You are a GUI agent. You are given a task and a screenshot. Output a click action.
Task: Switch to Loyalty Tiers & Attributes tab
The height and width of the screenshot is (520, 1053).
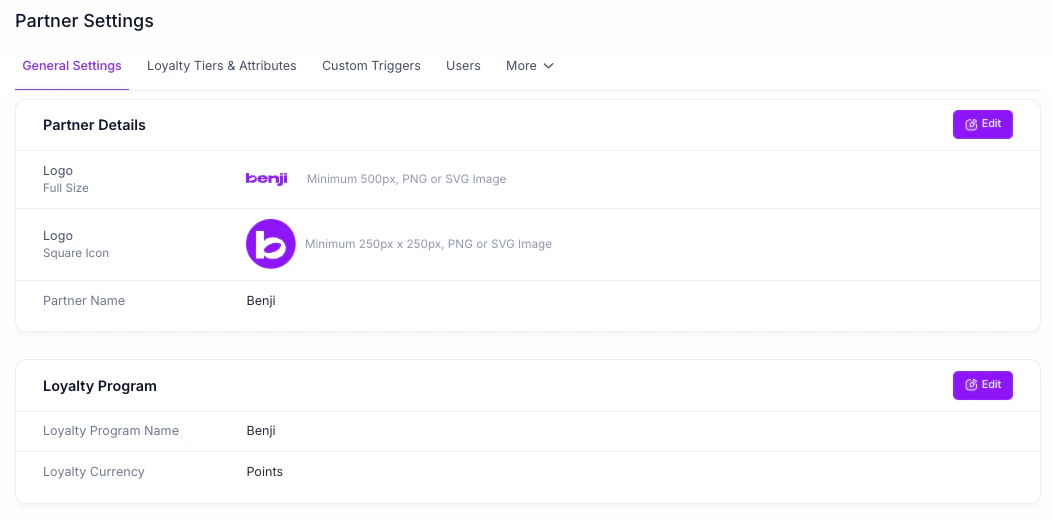coord(222,66)
